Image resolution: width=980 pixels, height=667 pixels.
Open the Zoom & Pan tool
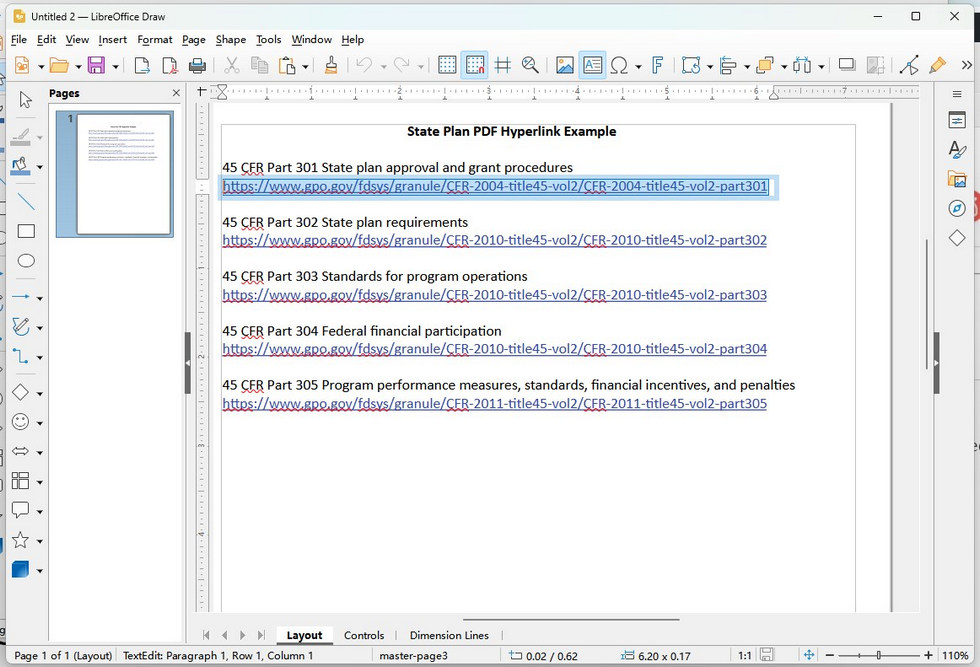pos(530,64)
